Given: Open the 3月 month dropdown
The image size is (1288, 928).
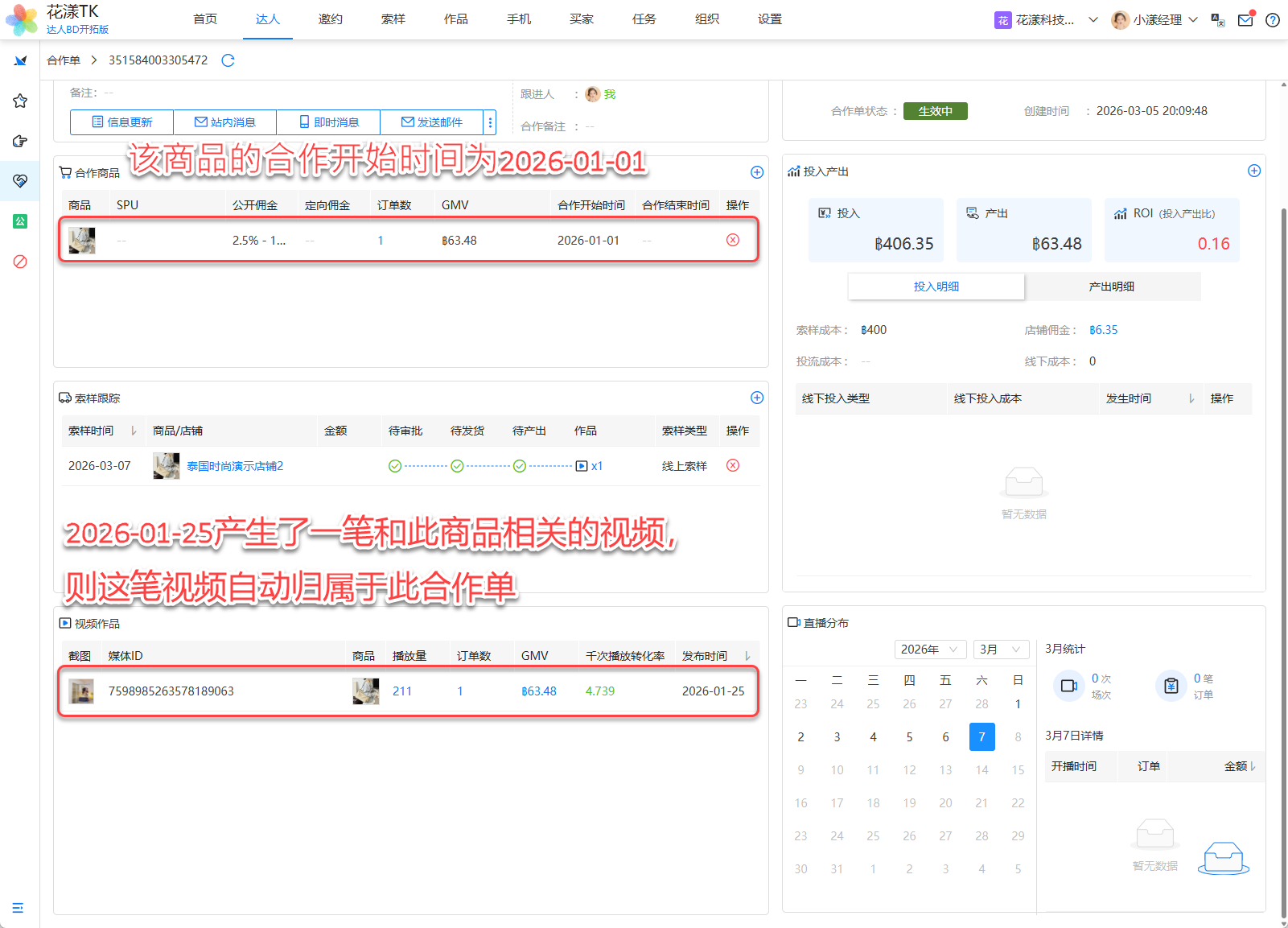Looking at the screenshot, I should click(1001, 650).
